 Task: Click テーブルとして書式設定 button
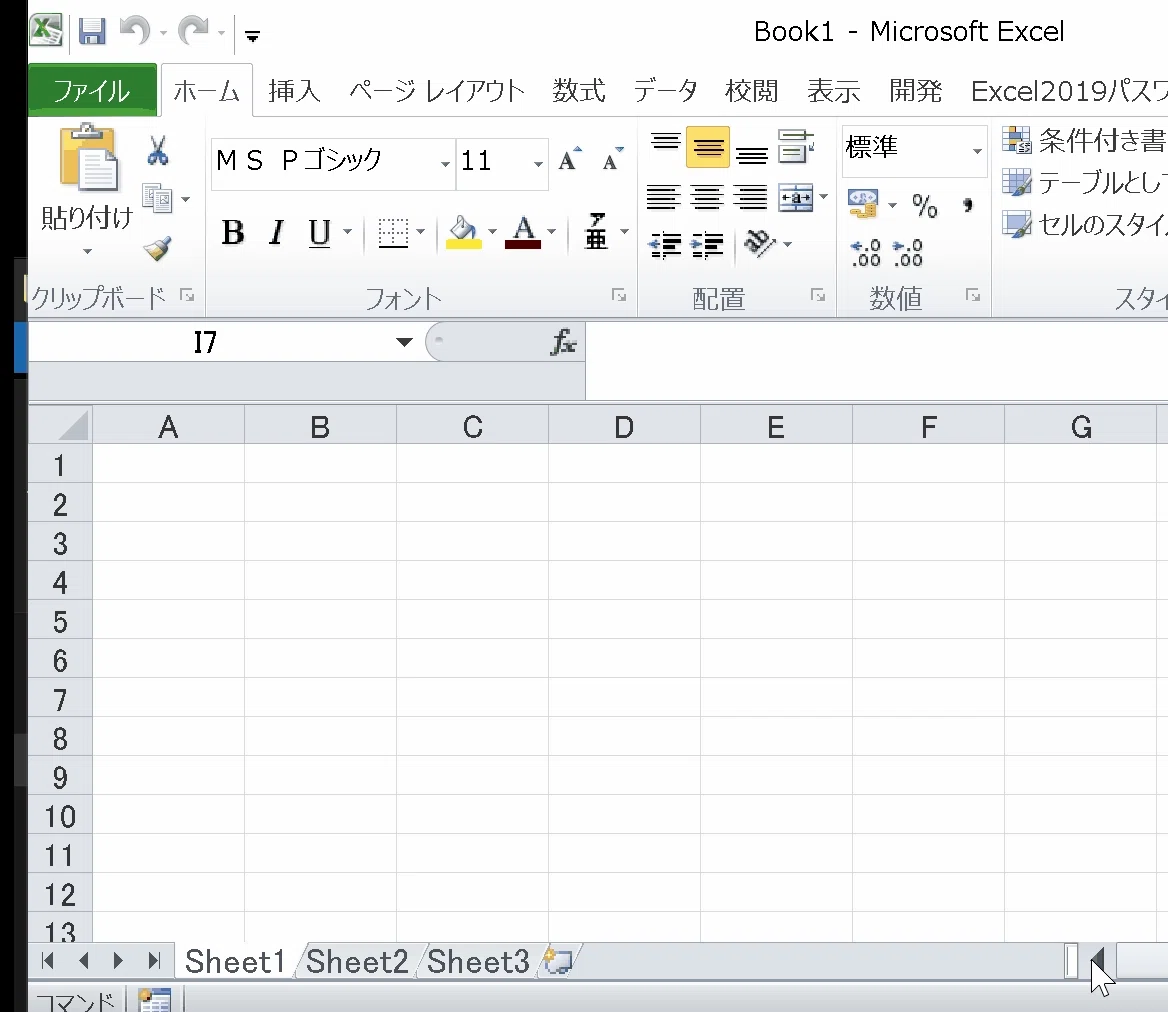coord(1085,182)
